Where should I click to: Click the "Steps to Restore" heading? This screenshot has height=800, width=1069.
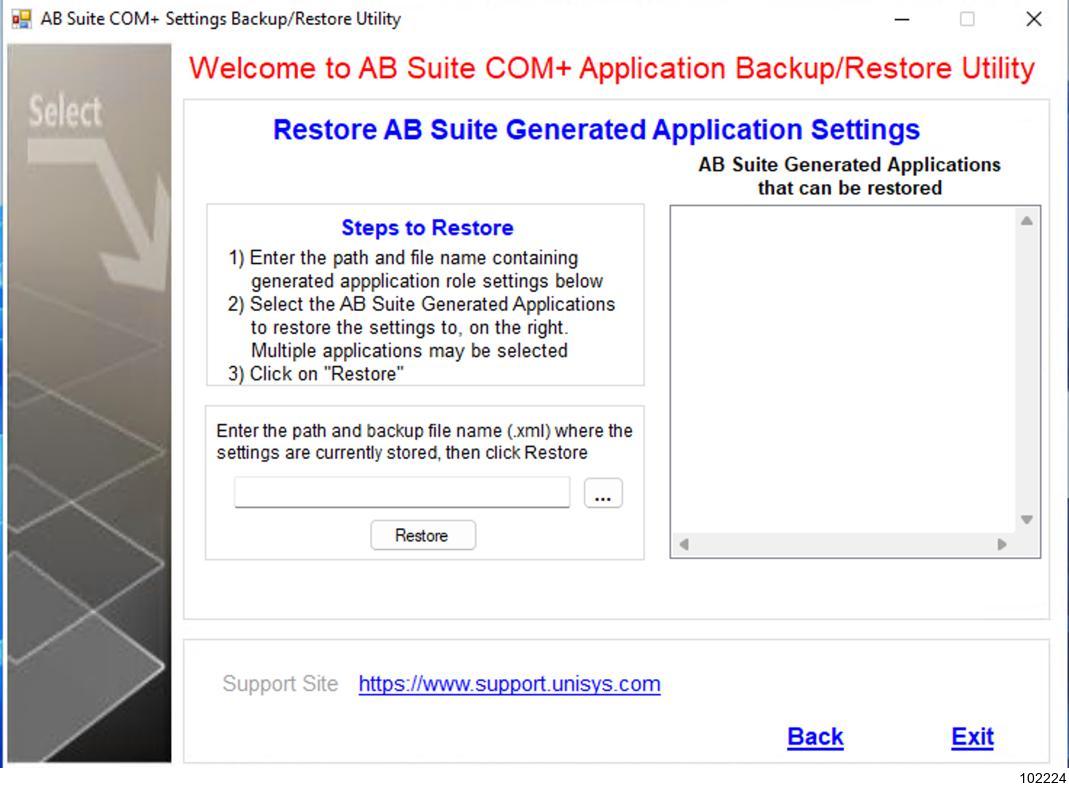[427, 227]
